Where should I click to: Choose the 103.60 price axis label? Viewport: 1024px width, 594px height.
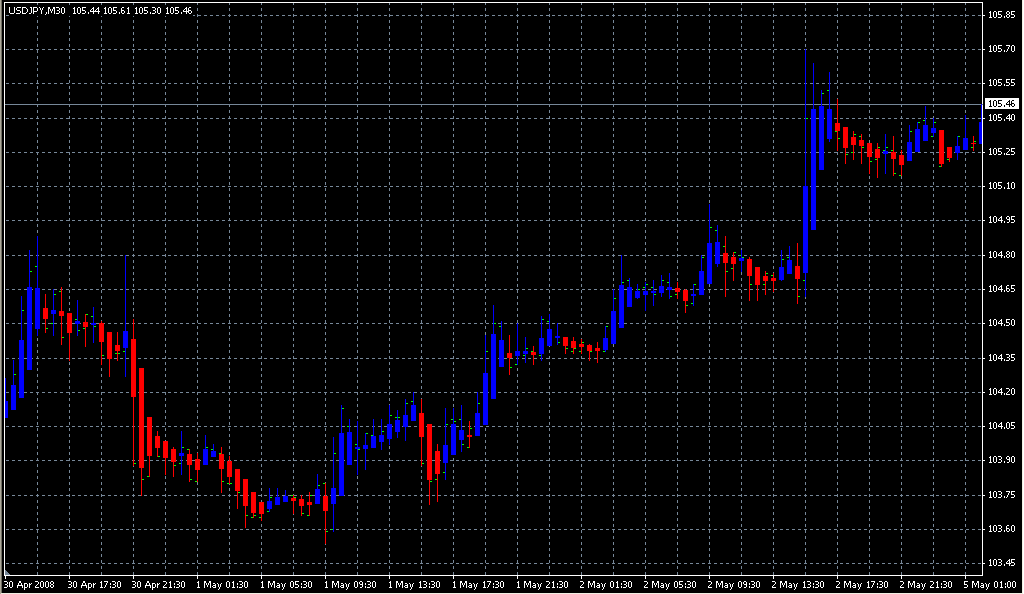tap(1002, 529)
